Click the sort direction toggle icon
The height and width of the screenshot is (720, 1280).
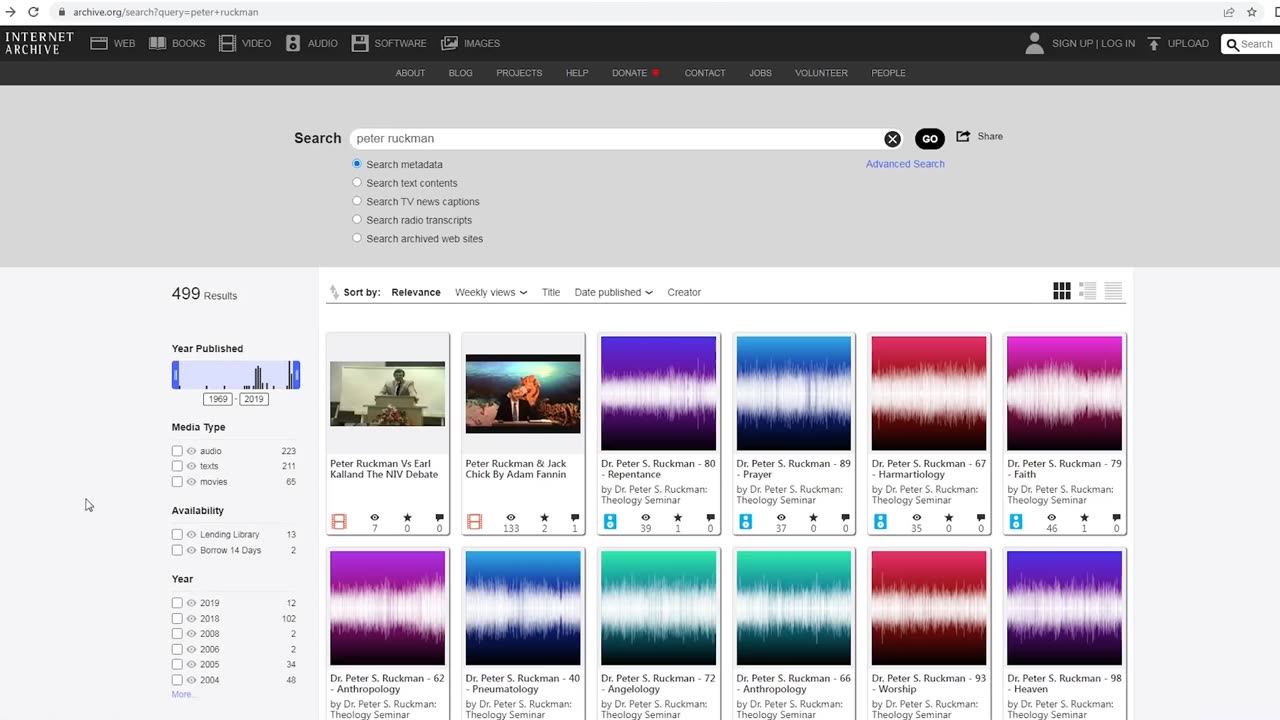point(334,292)
